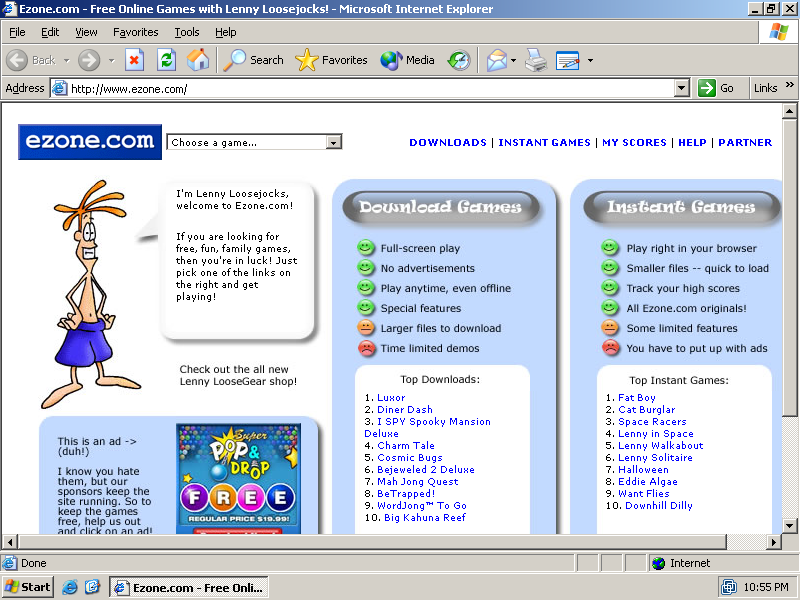
Task: Open the Back button history arrow
Action: (67, 60)
